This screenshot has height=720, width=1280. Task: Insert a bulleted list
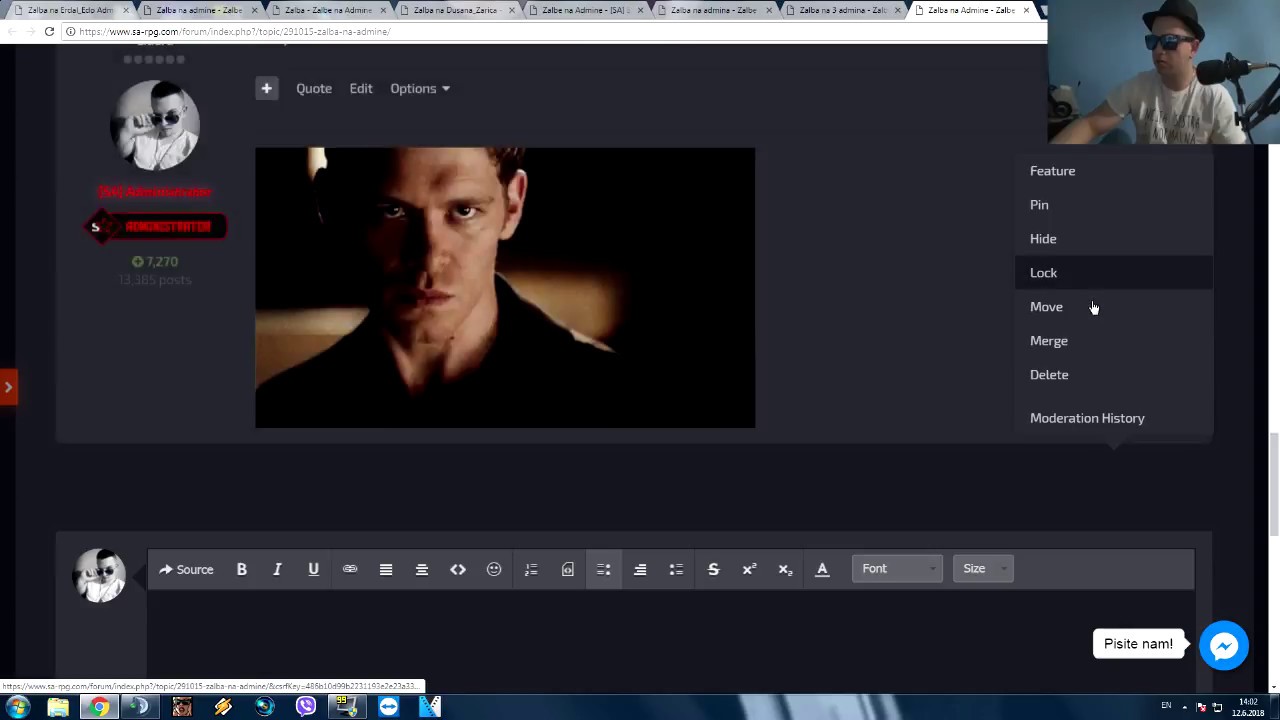[676, 569]
